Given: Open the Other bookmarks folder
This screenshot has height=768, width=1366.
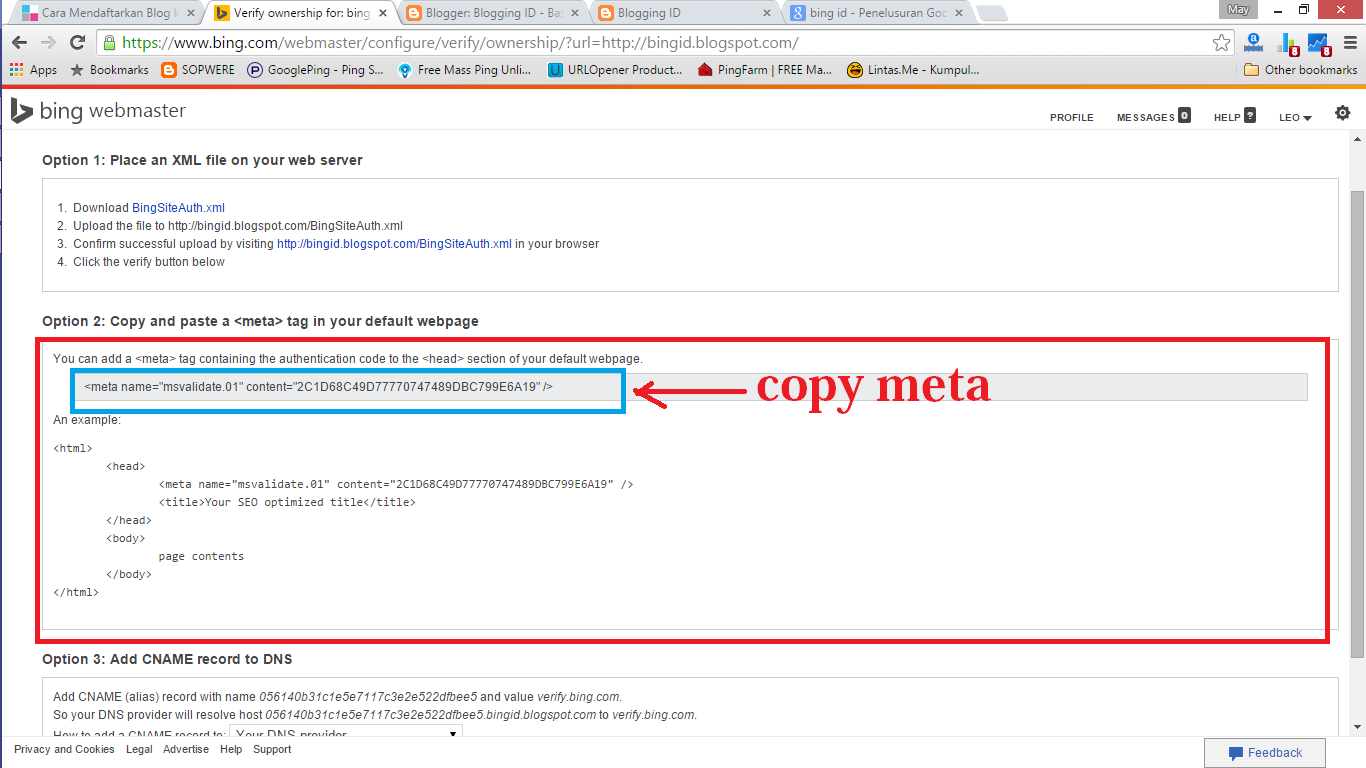Looking at the screenshot, I should click(1300, 70).
